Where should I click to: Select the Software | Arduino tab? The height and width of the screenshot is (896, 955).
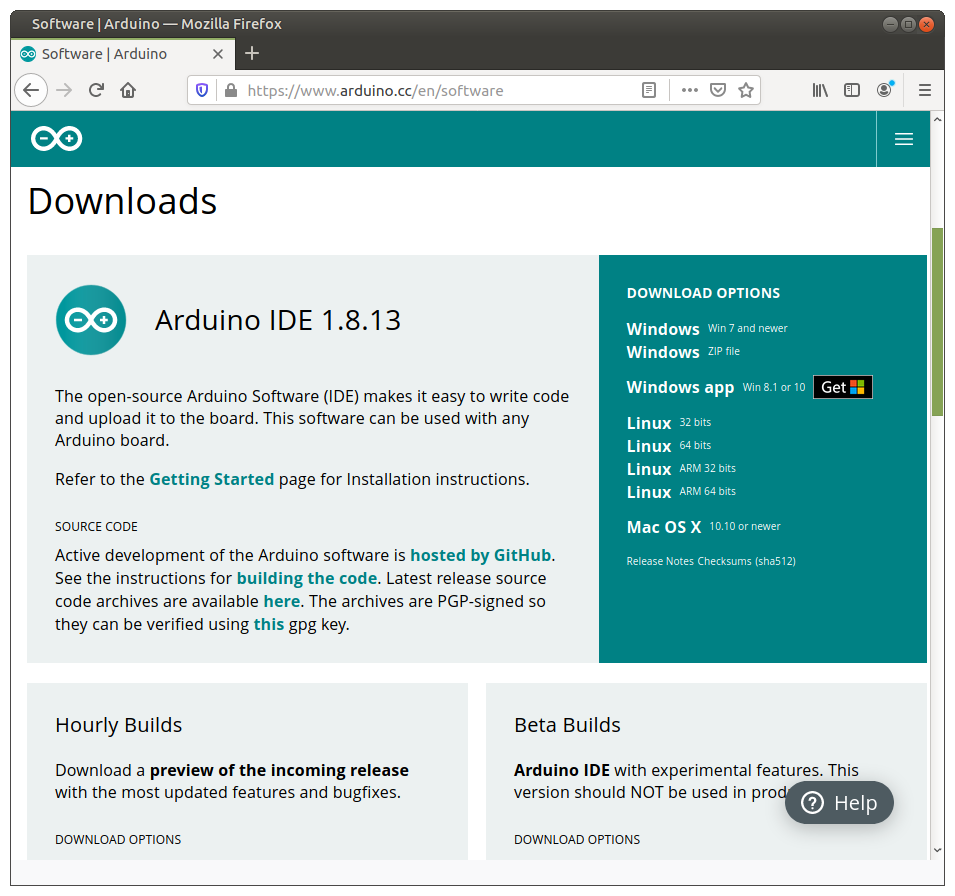point(105,54)
